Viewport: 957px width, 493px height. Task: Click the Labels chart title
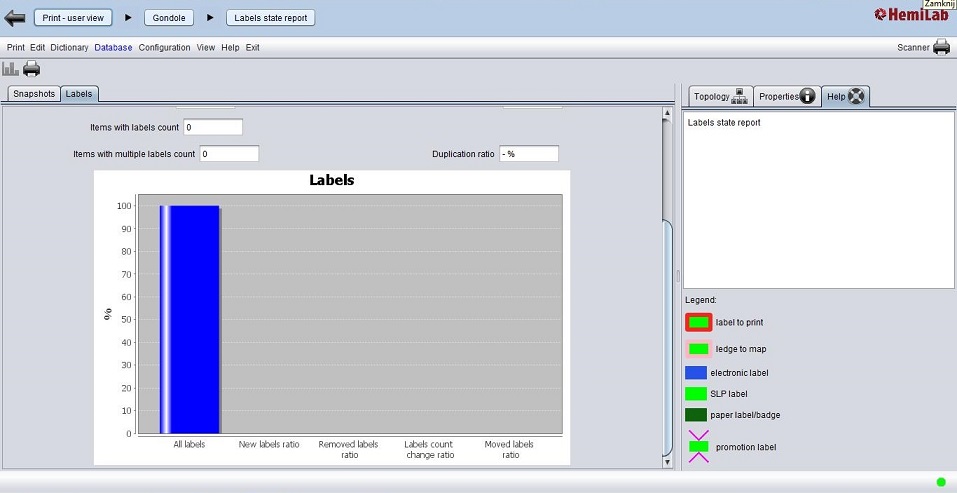tap(331, 180)
